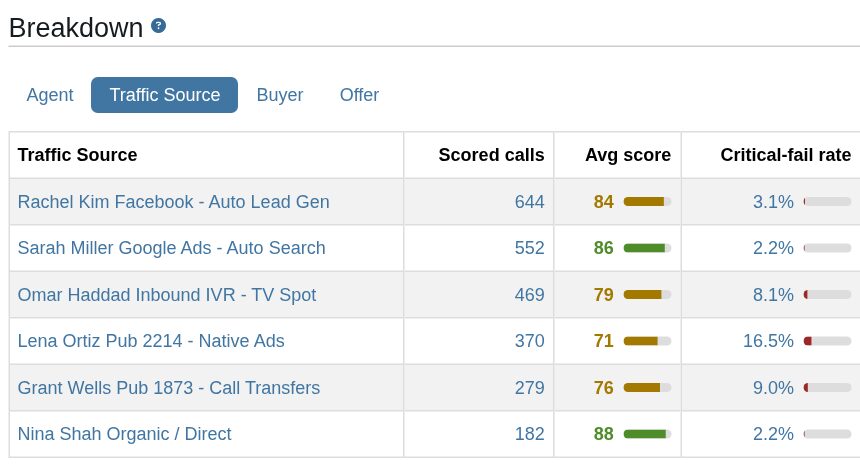Screen dimensions: 860x467
Task: Click the 279 scored calls value
Action: tap(529, 388)
